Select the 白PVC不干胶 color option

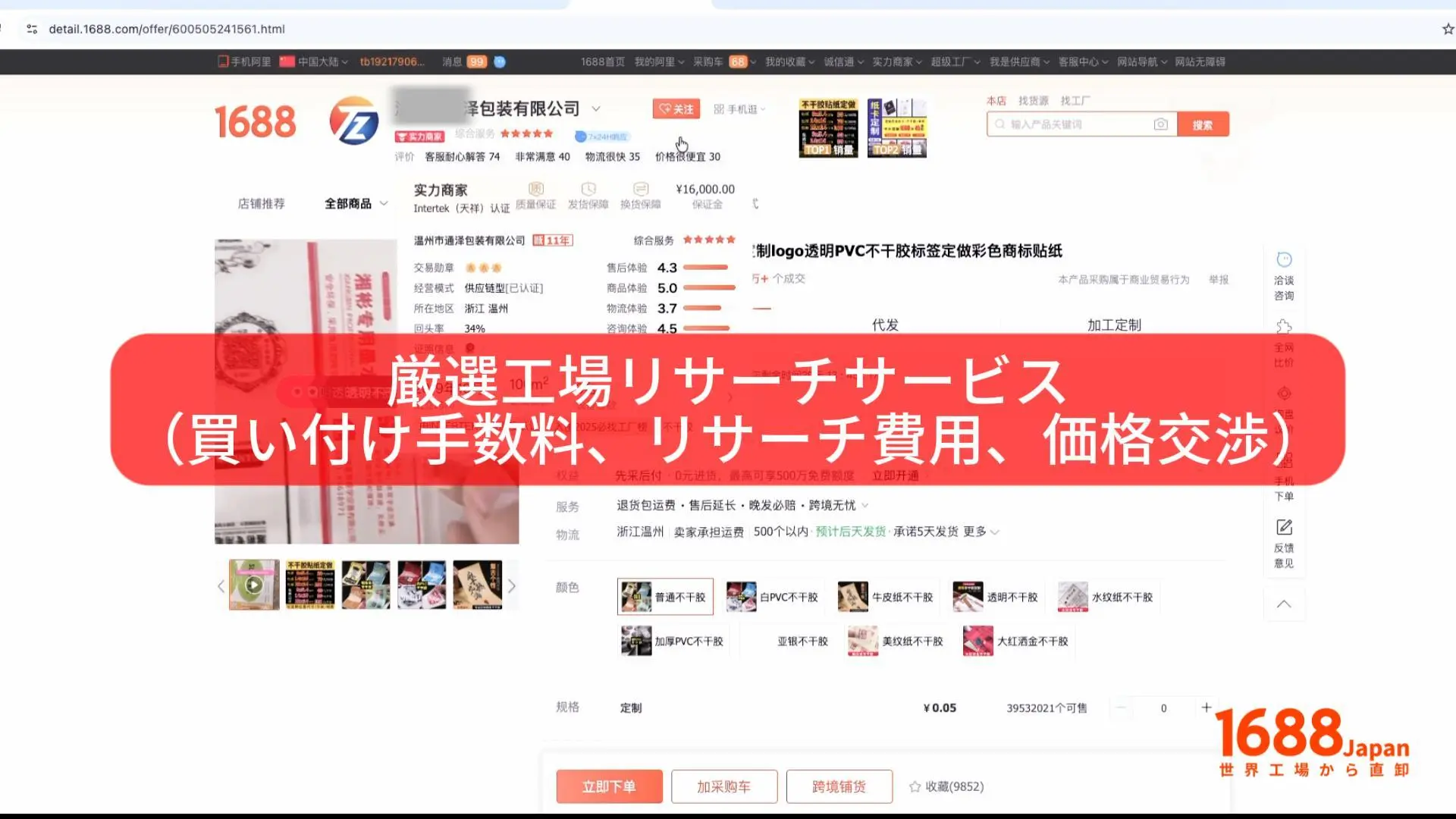(x=775, y=597)
